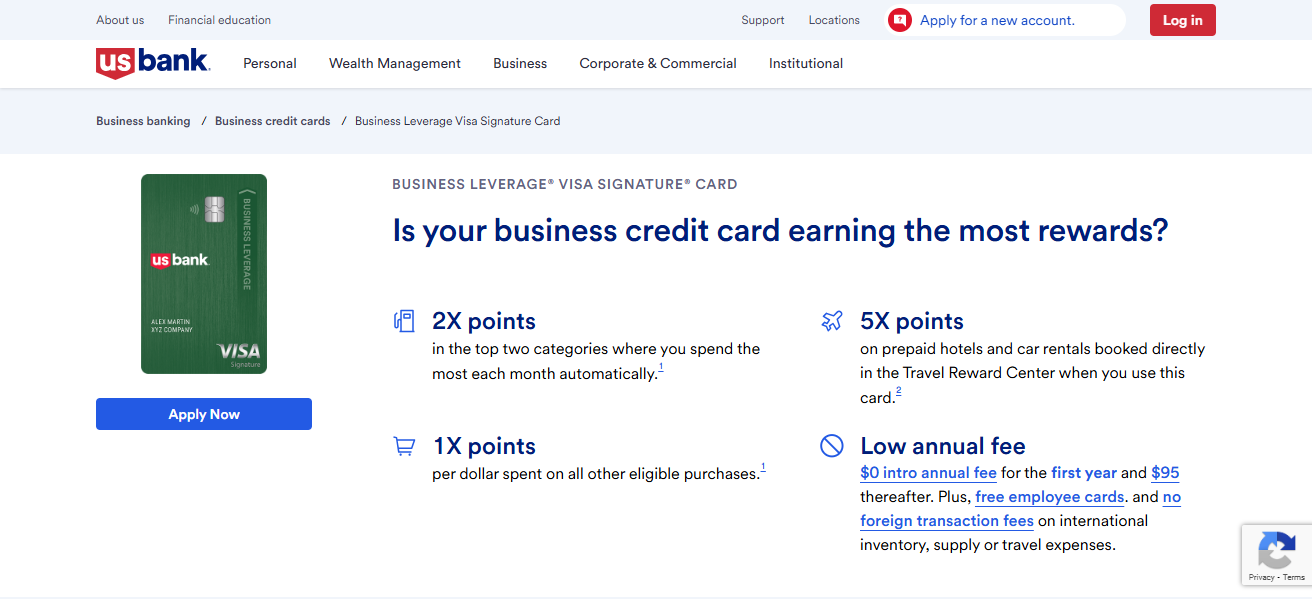
Task: Go to Business credit cards breadcrumb
Action: [272, 121]
